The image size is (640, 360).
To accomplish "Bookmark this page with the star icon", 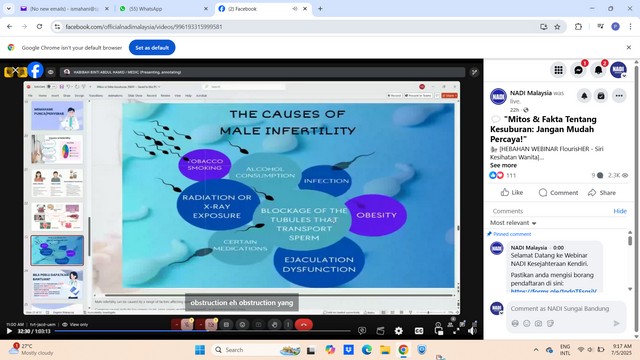I will (557, 27).
